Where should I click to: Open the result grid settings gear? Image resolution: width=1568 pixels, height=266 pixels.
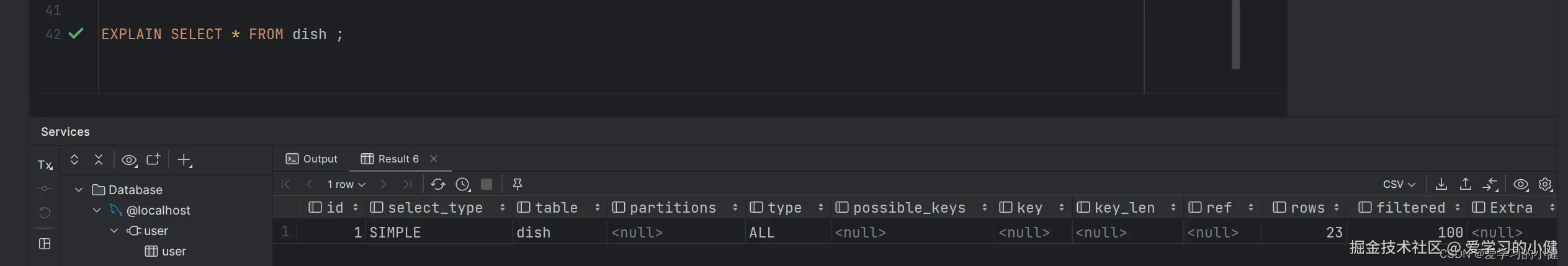(1545, 184)
